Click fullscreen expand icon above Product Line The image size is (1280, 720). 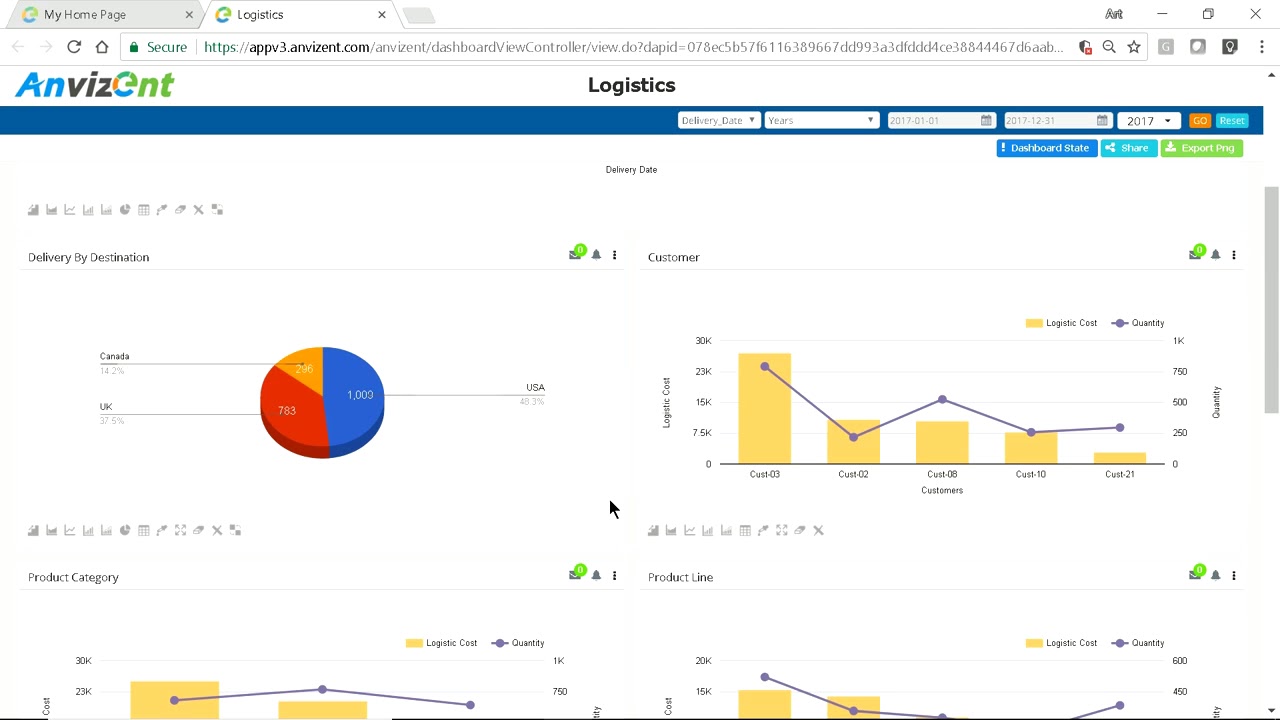pyautogui.click(x=782, y=530)
